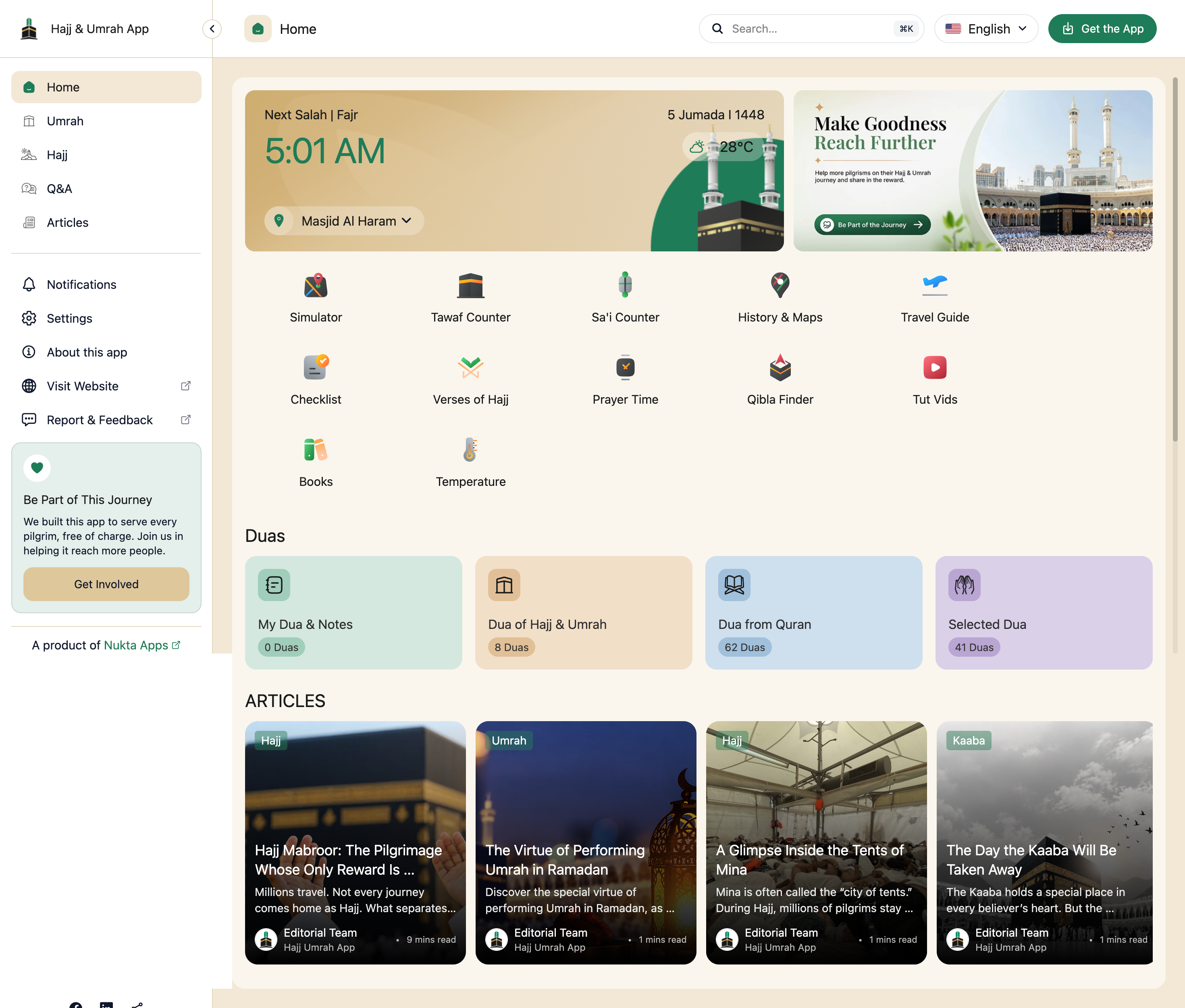Go to Hajj in the sidebar
The image size is (1185, 1008).
click(x=106, y=155)
